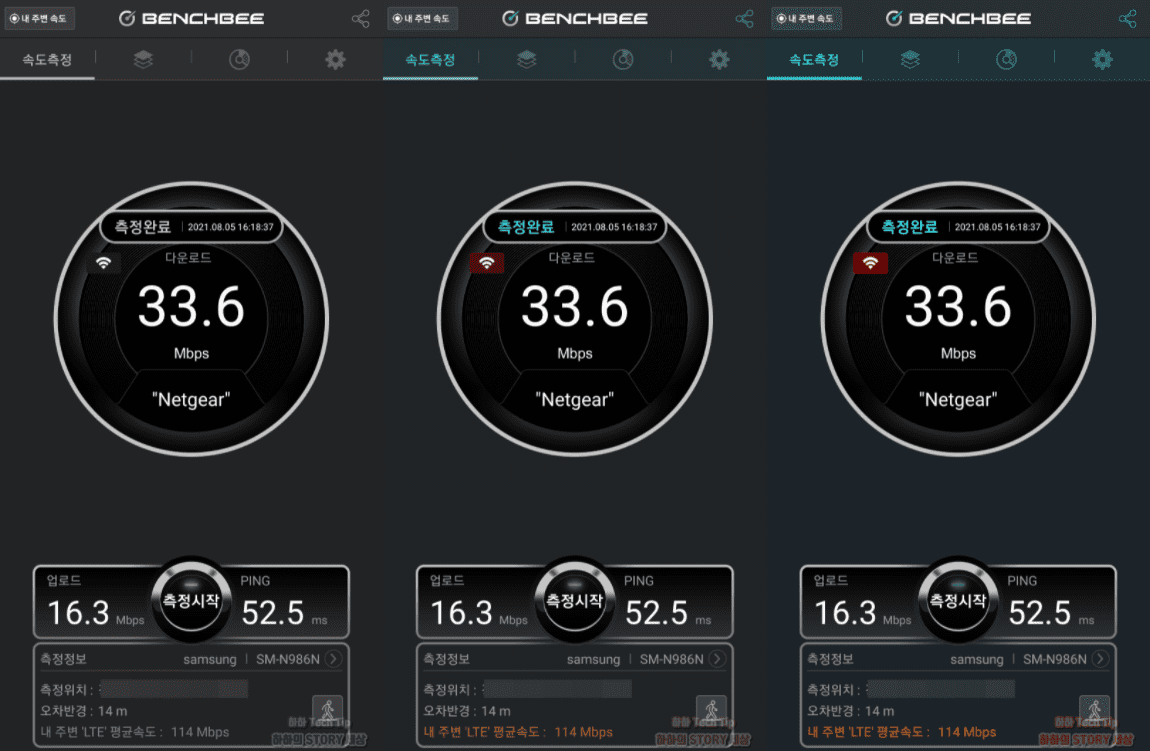Expand 측정정보 chevron in right screenshot
This screenshot has width=1150, height=751.
click(x=1101, y=659)
